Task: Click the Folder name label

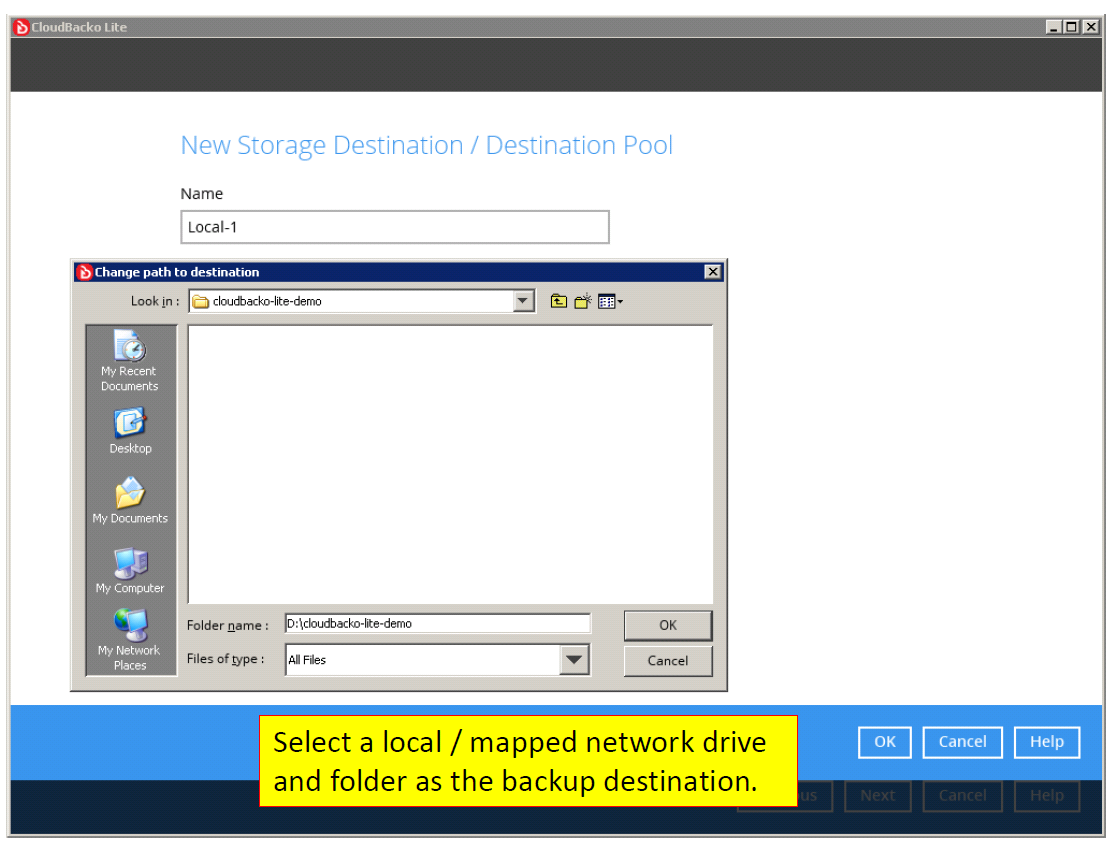Action: coord(228,625)
